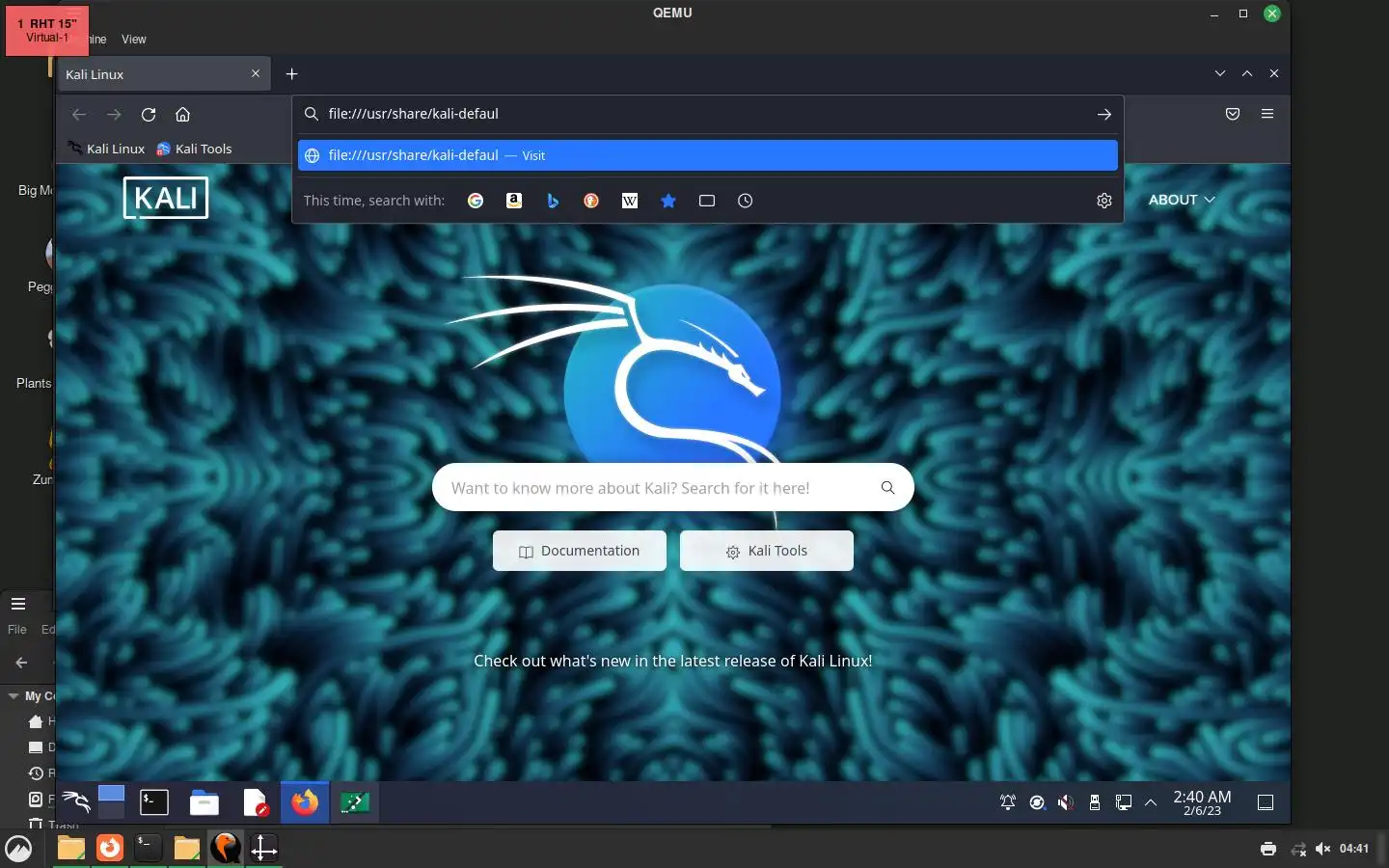
Task: Open the Kali removable devices tray icon
Action: click(x=1095, y=802)
